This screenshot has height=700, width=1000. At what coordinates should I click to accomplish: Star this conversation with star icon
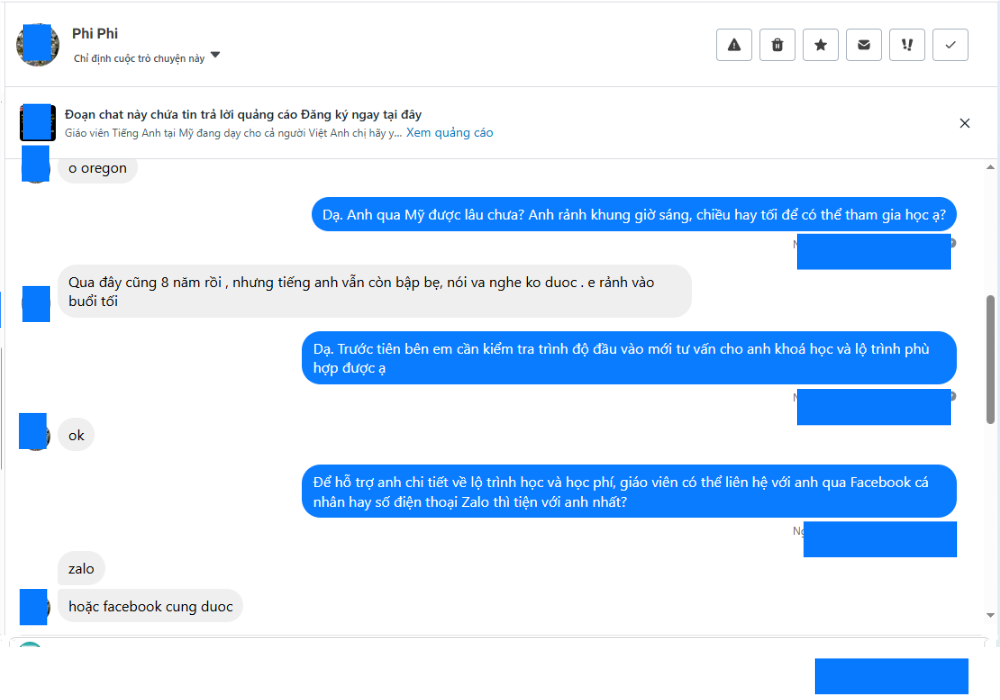(820, 45)
